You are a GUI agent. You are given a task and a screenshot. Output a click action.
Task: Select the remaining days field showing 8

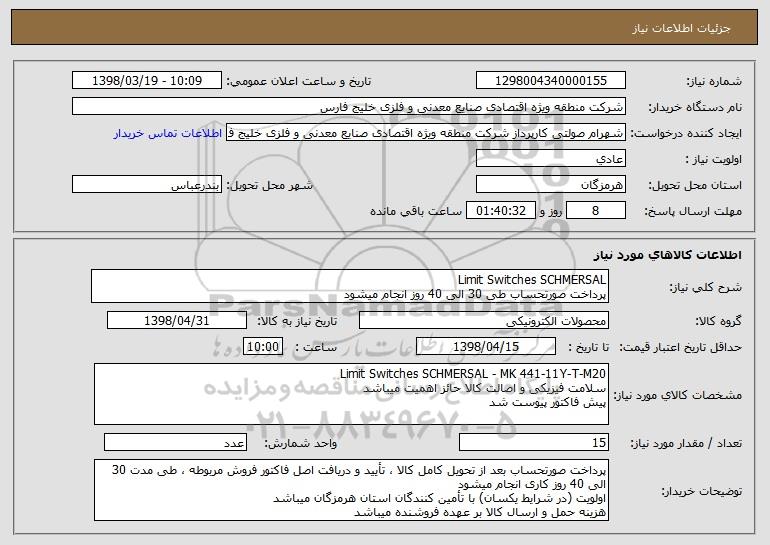coord(596,210)
